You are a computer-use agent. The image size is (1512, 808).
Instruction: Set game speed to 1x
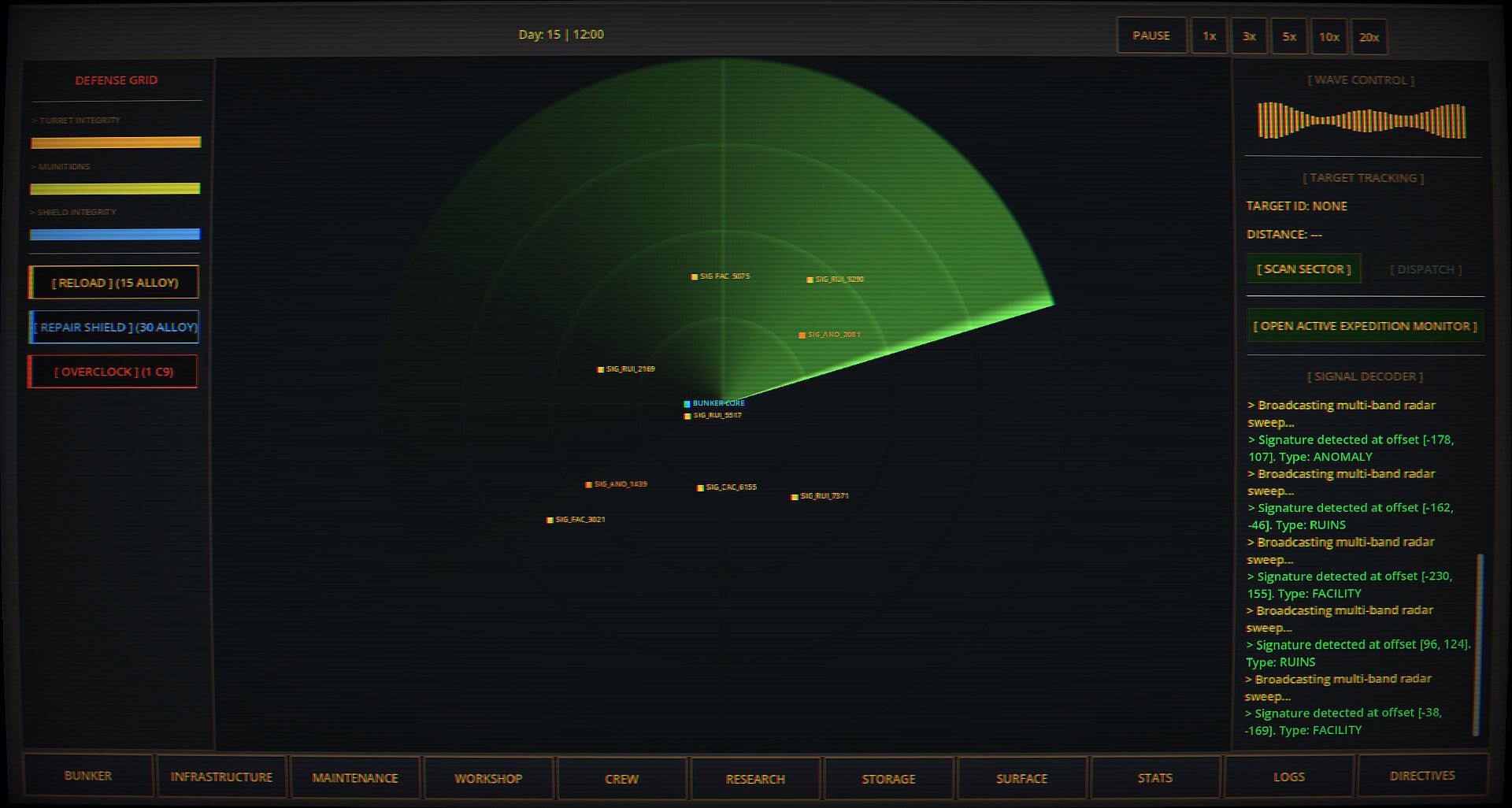tap(1209, 36)
